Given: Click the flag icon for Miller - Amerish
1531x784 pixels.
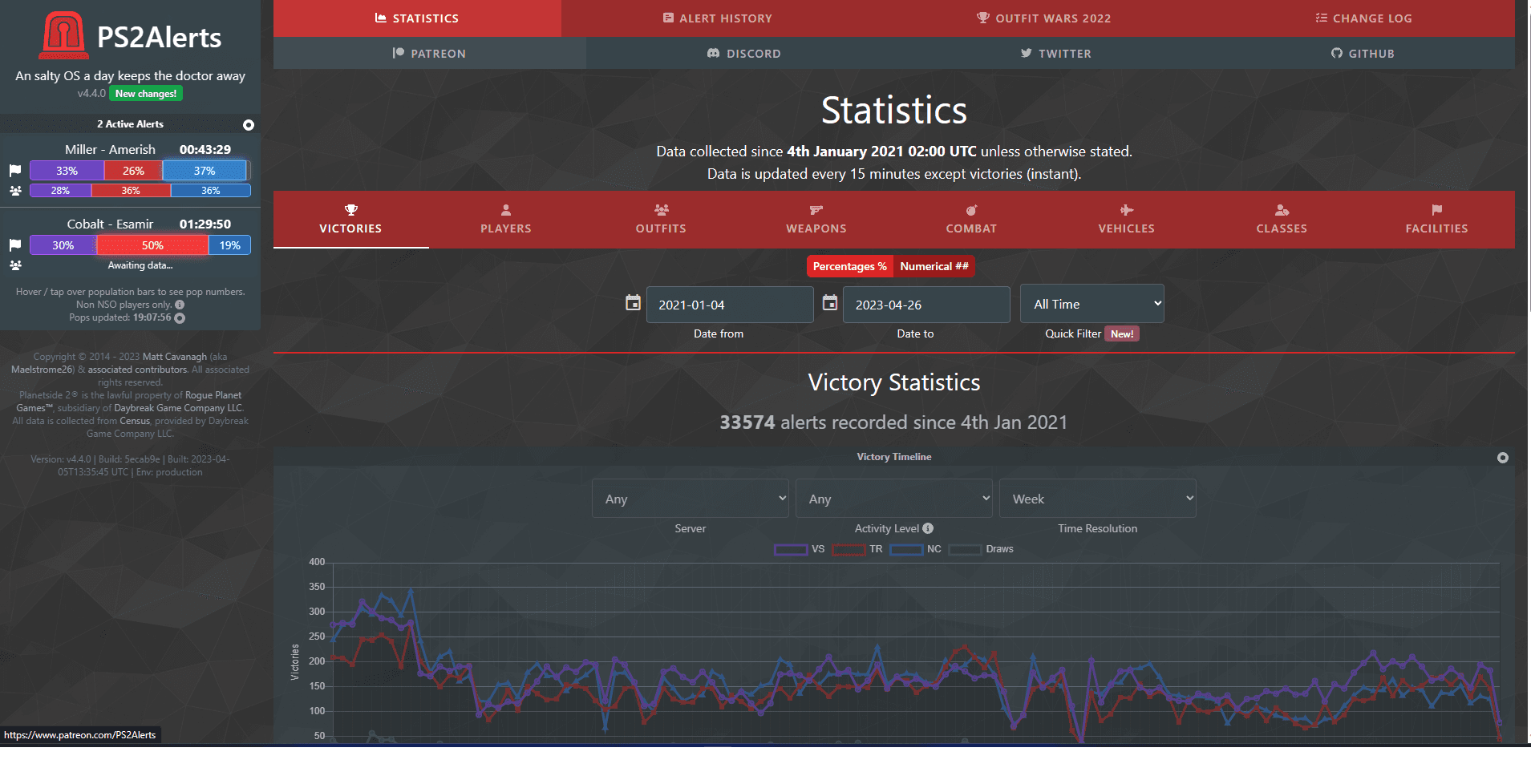Looking at the screenshot, I should pyautogui.click(x=15, y=171).
